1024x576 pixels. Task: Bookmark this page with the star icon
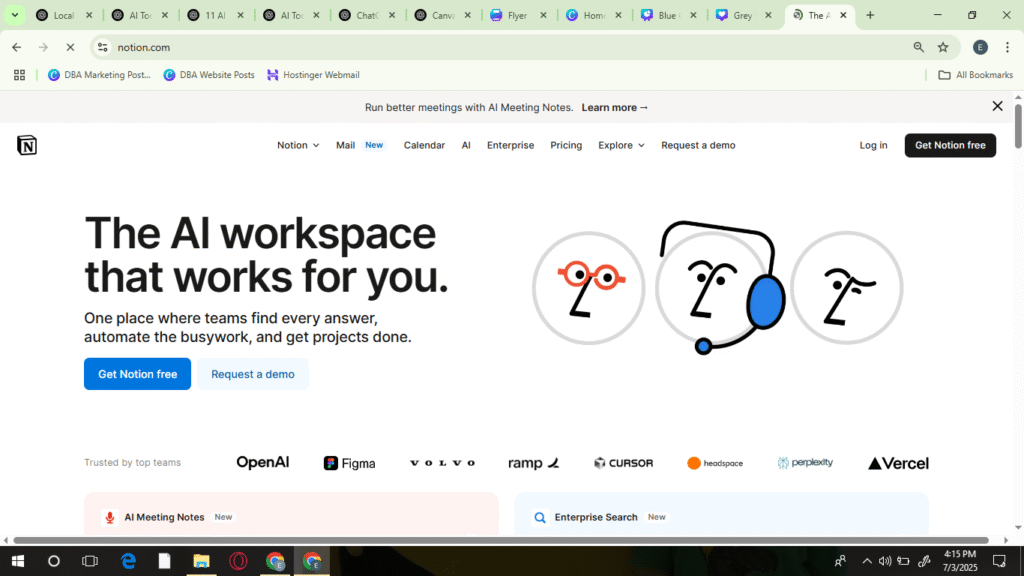943,47
